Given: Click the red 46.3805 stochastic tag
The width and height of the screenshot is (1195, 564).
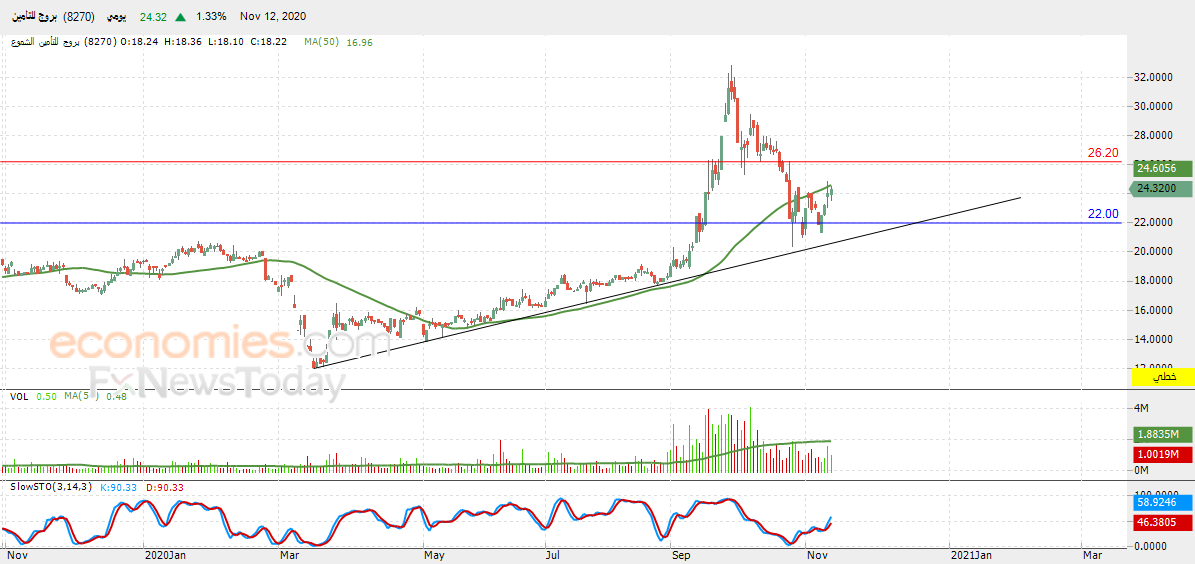Looking at the screenshot, I should tap(1163, 523).
